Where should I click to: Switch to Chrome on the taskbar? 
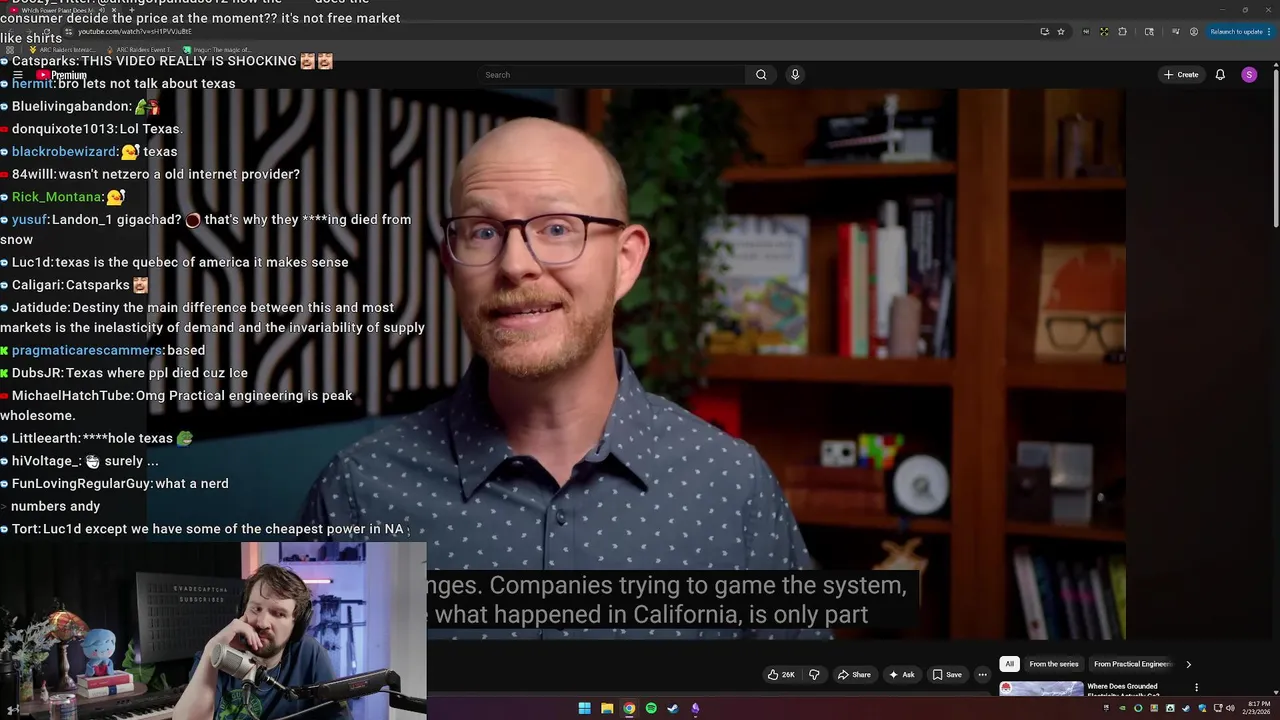click(x=629, y=708)
